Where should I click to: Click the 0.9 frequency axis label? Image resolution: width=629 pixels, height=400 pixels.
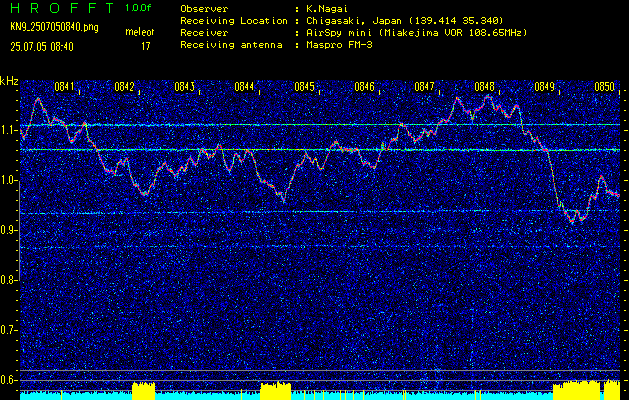click(9, 230)
